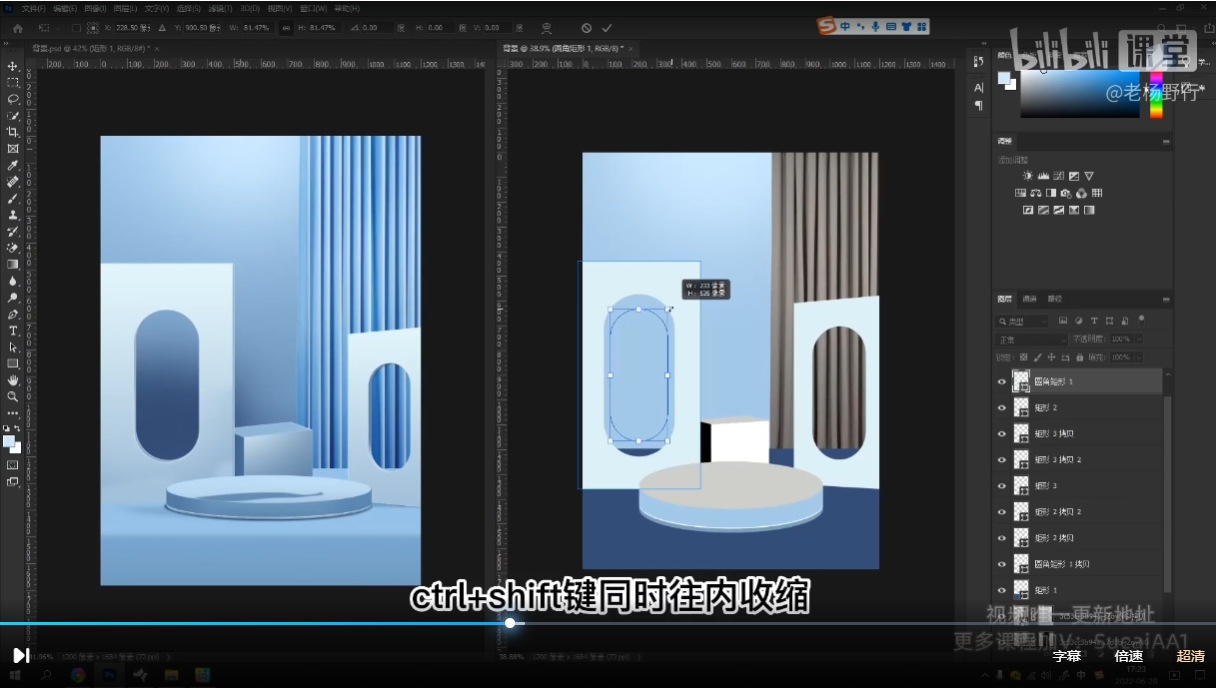Open the 文件(F) menu
The image size is (1216, 688).
pyautogui.click(x=34, y=8)
